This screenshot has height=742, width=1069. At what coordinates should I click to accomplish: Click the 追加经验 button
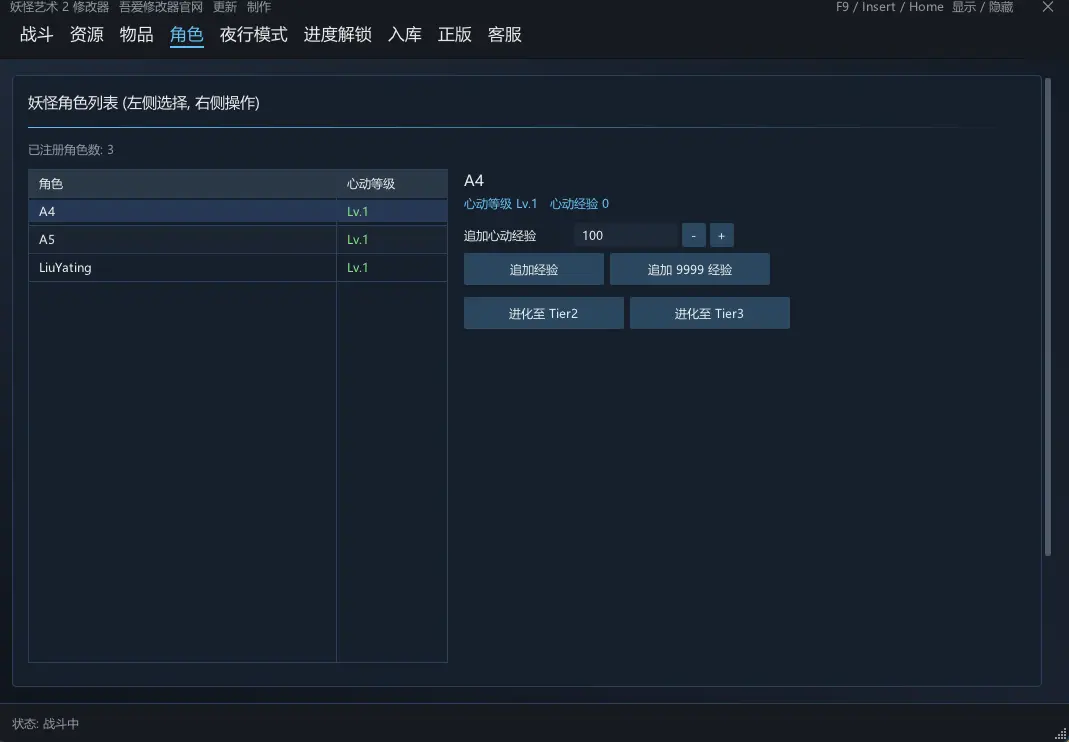(x=534, y=269)
